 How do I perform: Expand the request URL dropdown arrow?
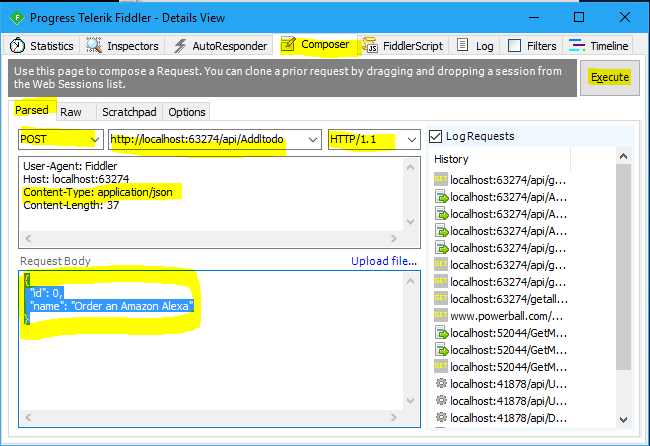[x=313, y=140]
